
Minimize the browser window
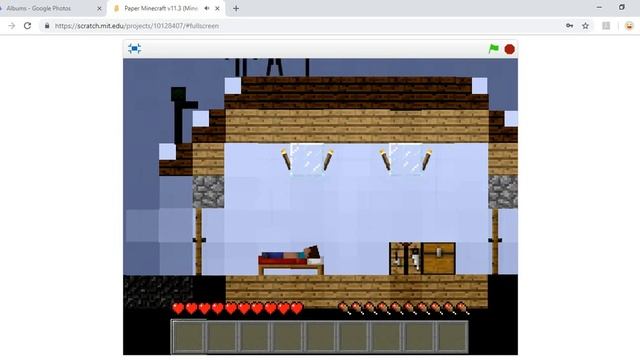599,7
